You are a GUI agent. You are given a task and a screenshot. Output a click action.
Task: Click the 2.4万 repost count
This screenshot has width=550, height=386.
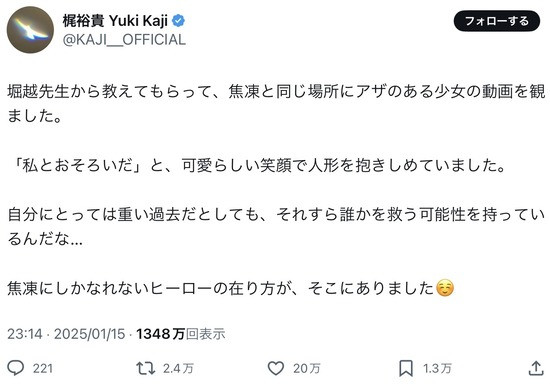178,368
